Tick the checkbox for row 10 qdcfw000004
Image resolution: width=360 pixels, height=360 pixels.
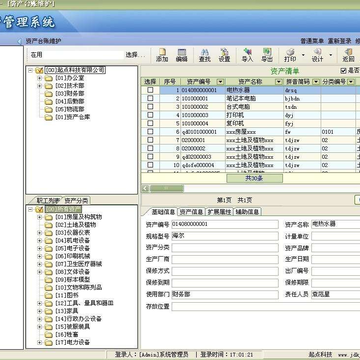coord(150,165)
